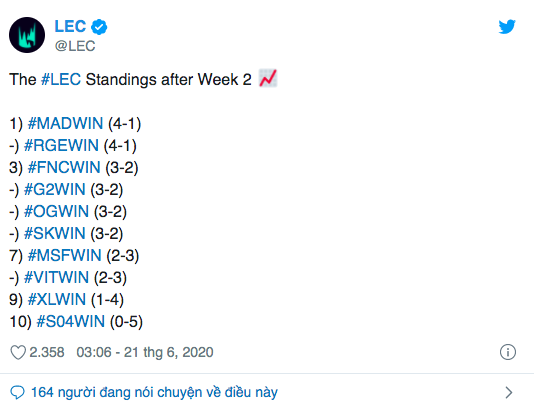Open the @LEC handle link
Viewport: 534px width, 404px height.
click(75, 46)
